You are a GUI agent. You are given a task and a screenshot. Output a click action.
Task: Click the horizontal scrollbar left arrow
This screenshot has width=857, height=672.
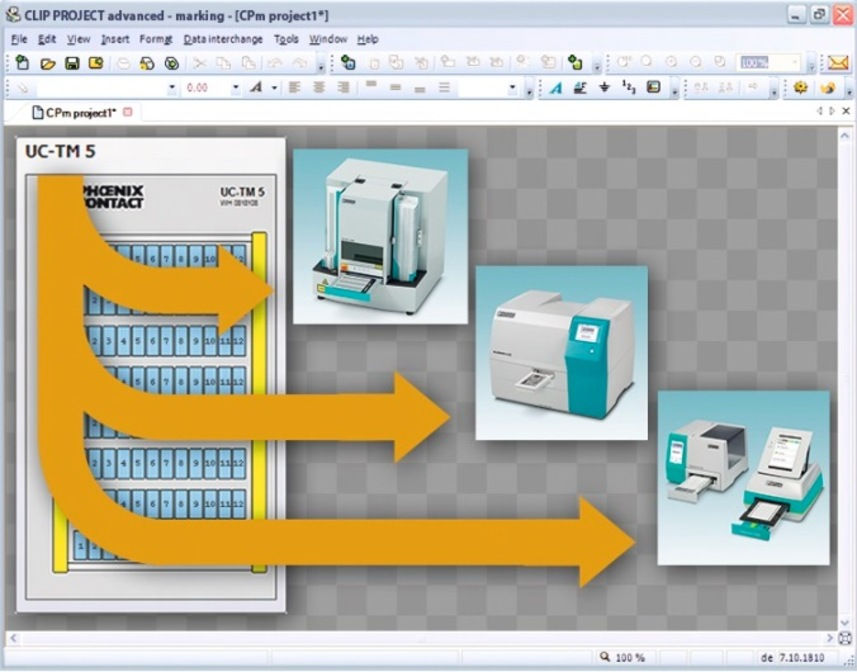coord(13,638)
